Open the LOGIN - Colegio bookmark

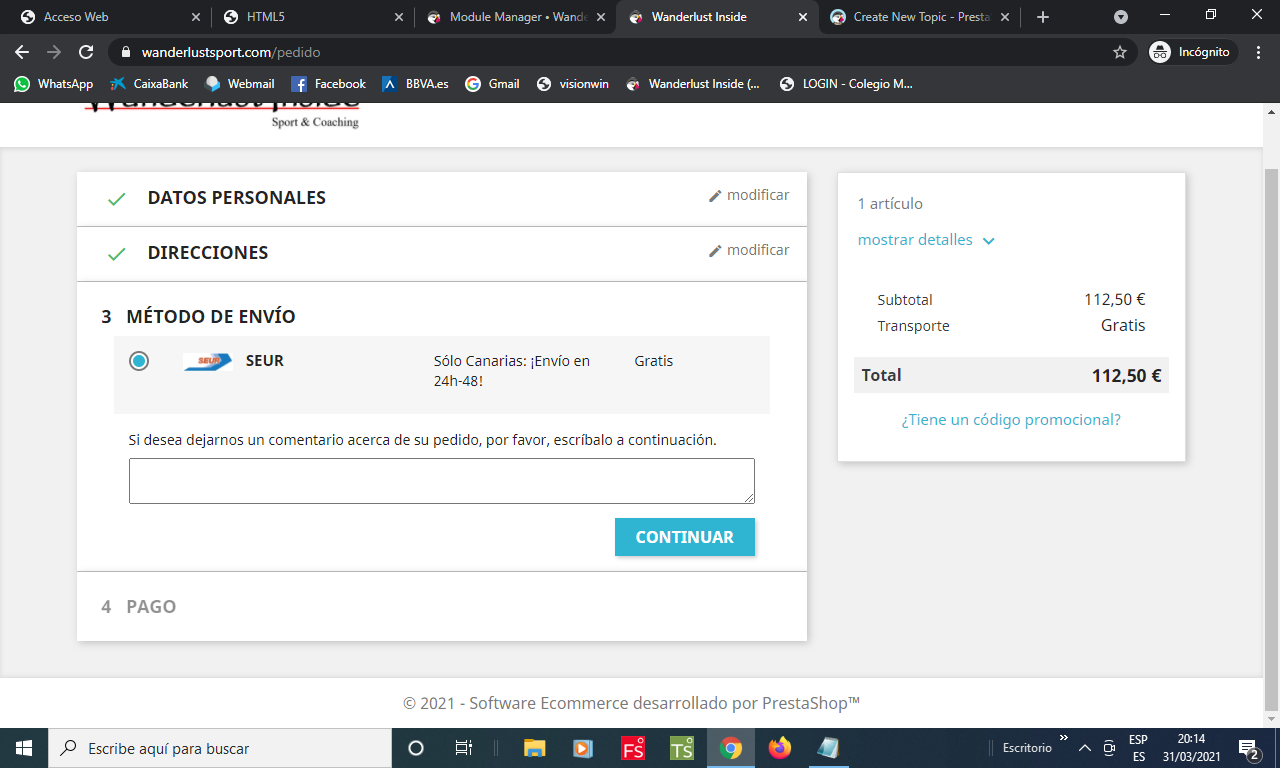(846, 84)
